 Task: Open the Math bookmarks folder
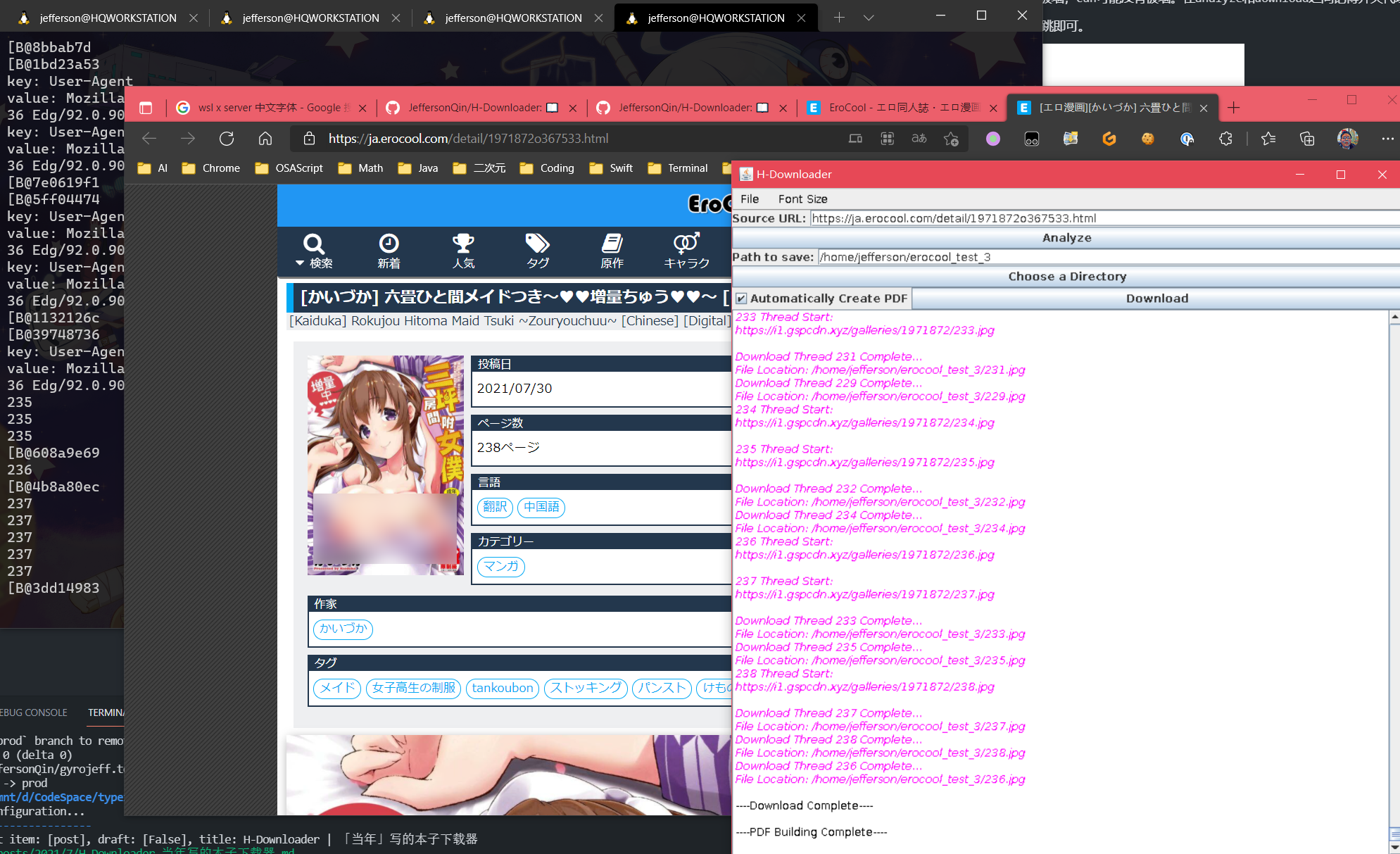tap(361, 168)
